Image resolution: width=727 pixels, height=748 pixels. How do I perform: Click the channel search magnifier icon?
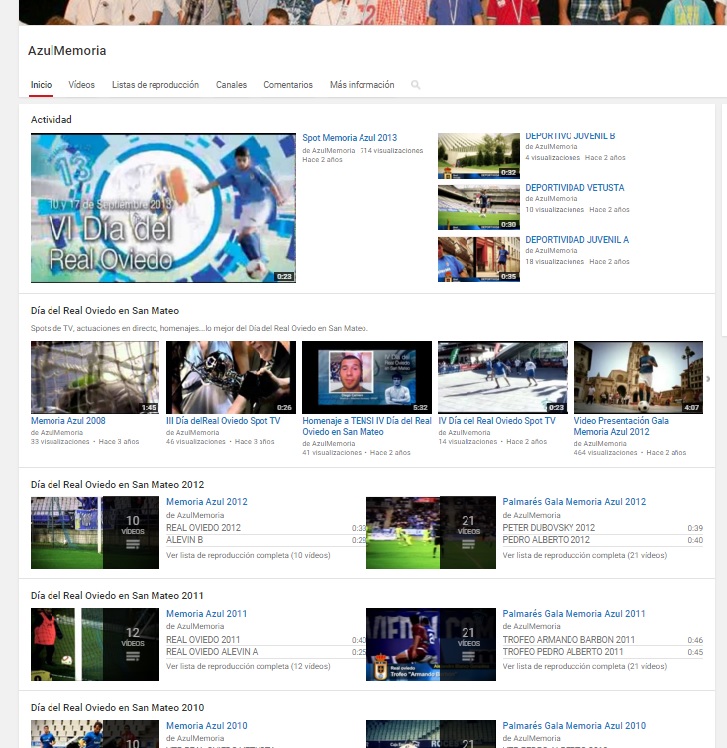415,85
